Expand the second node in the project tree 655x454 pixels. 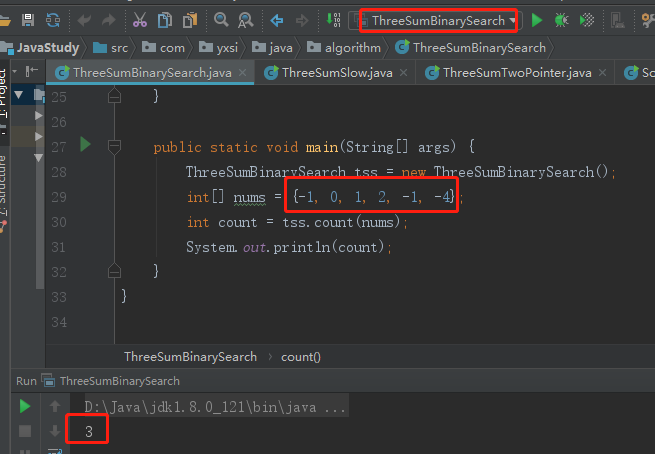click(38, 115)
